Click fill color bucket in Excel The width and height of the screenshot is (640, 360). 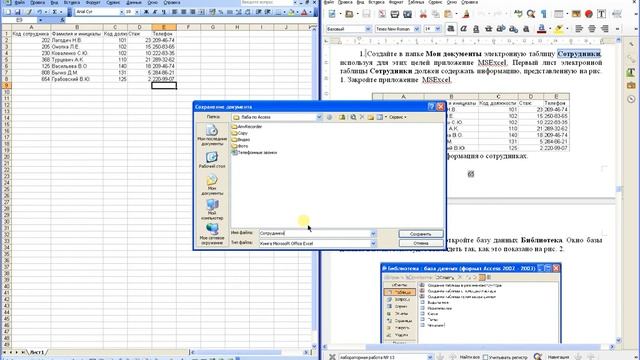(x=291, y=12)
